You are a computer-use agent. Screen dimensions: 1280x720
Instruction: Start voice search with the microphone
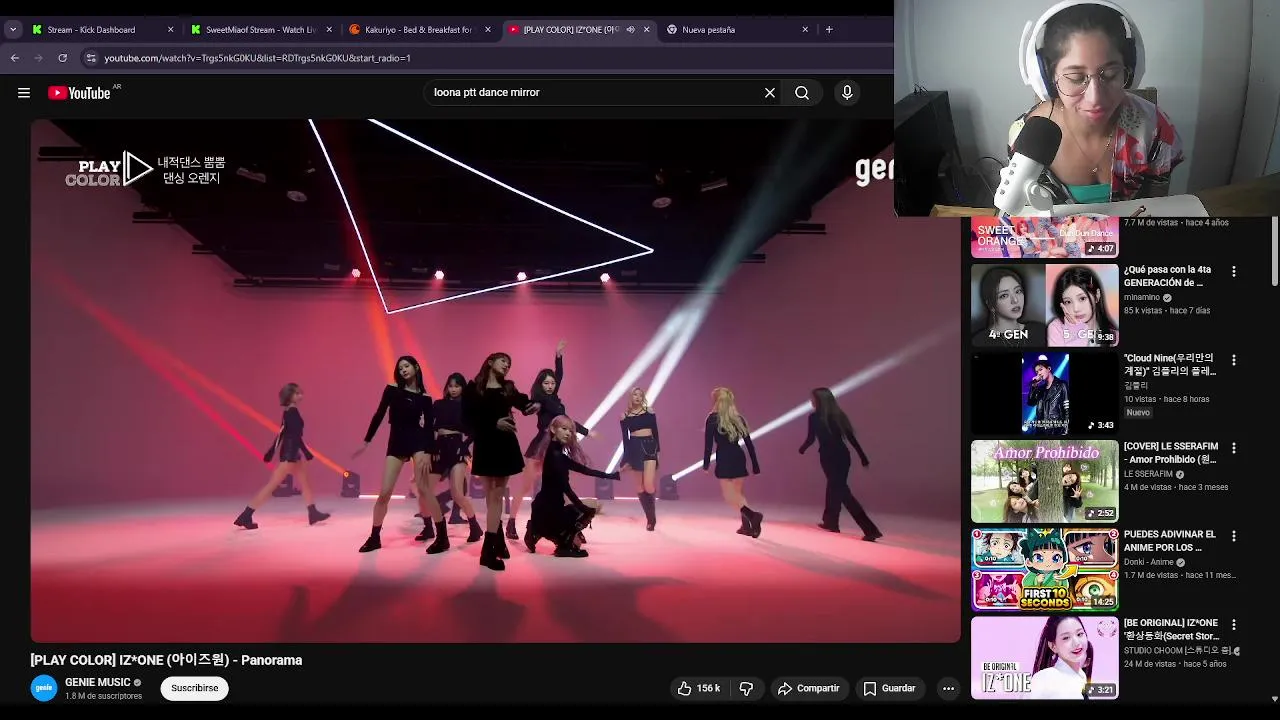[847, 93]
